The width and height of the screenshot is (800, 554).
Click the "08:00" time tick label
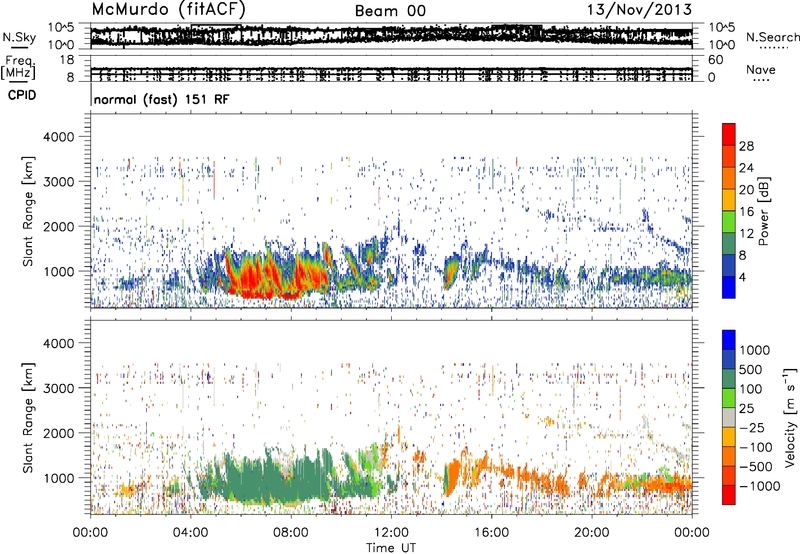click(x=290, y=533)
